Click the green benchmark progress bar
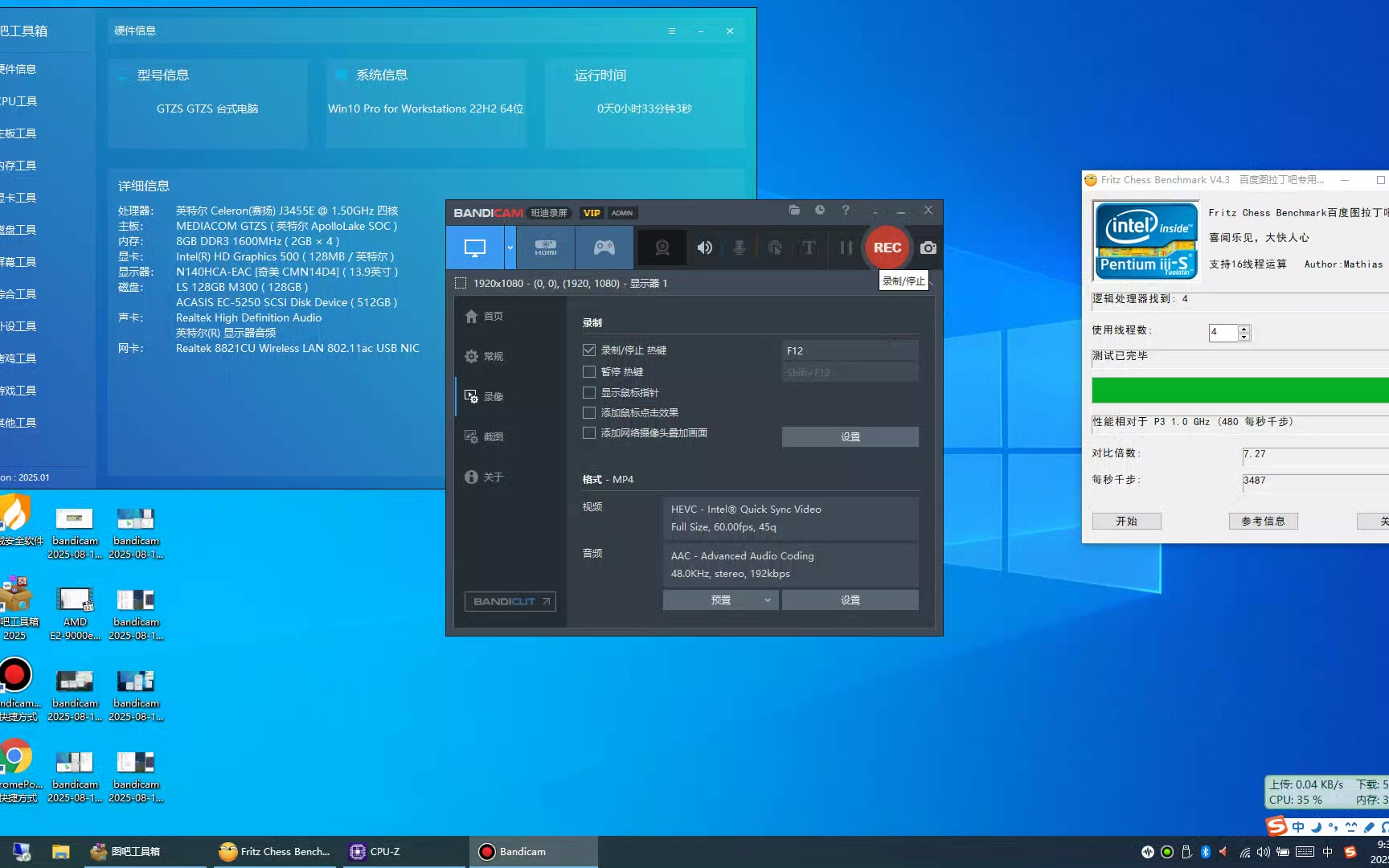1389x868 pixels. click(1239, 390)
